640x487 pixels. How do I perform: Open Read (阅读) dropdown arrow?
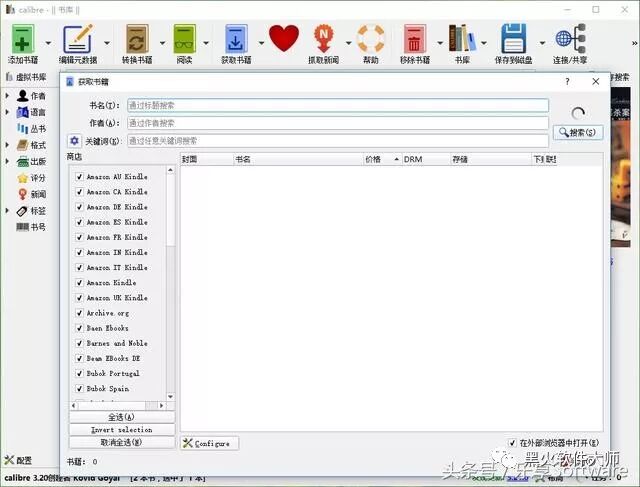pyautogui.click(x=206, y=43)
